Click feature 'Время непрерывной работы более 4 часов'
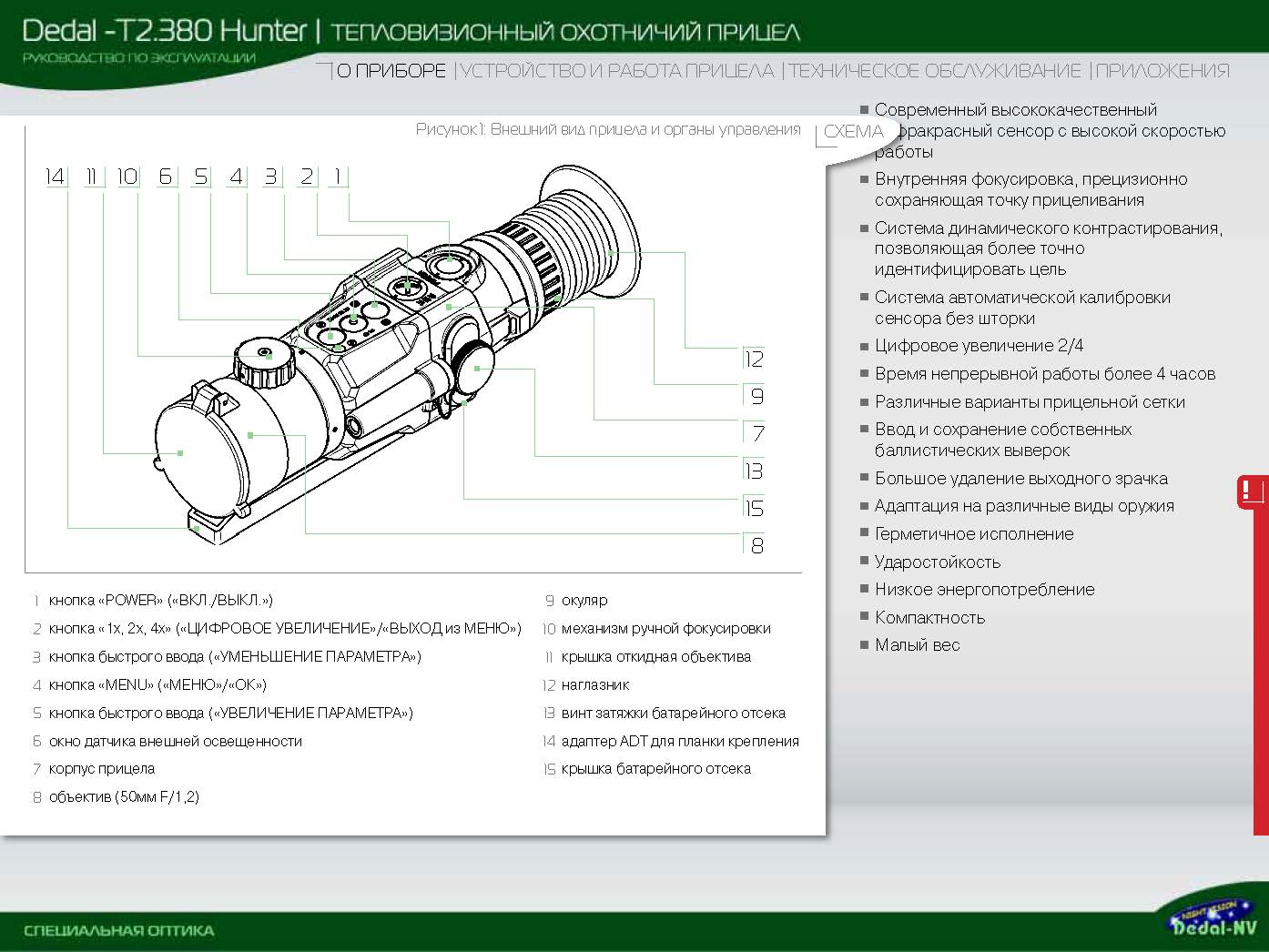Image resolution: width=1269 pixels, height=952 pixels. point(1045,374)
